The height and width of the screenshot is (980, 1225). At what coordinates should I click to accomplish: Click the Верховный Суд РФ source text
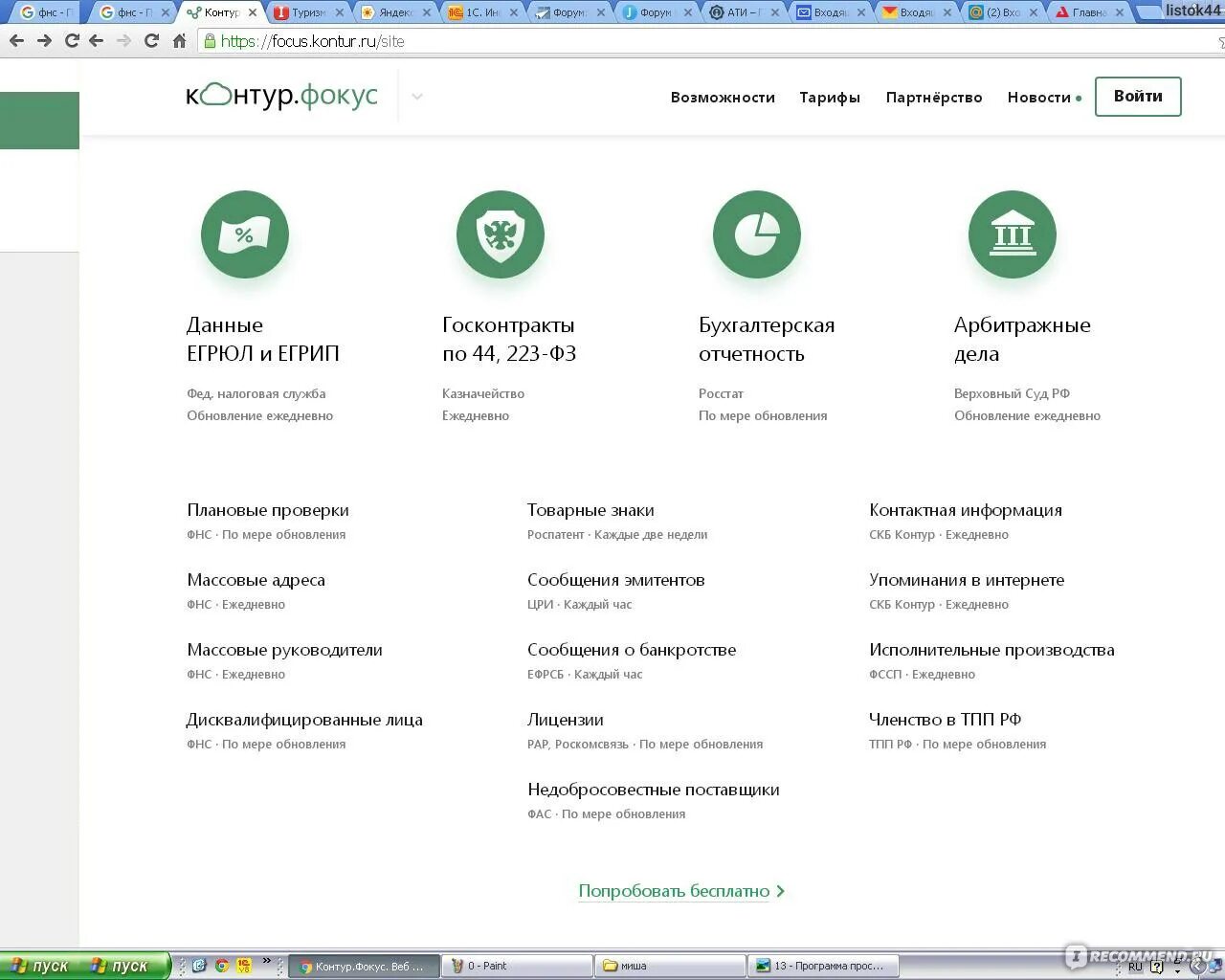point(1012,393)
